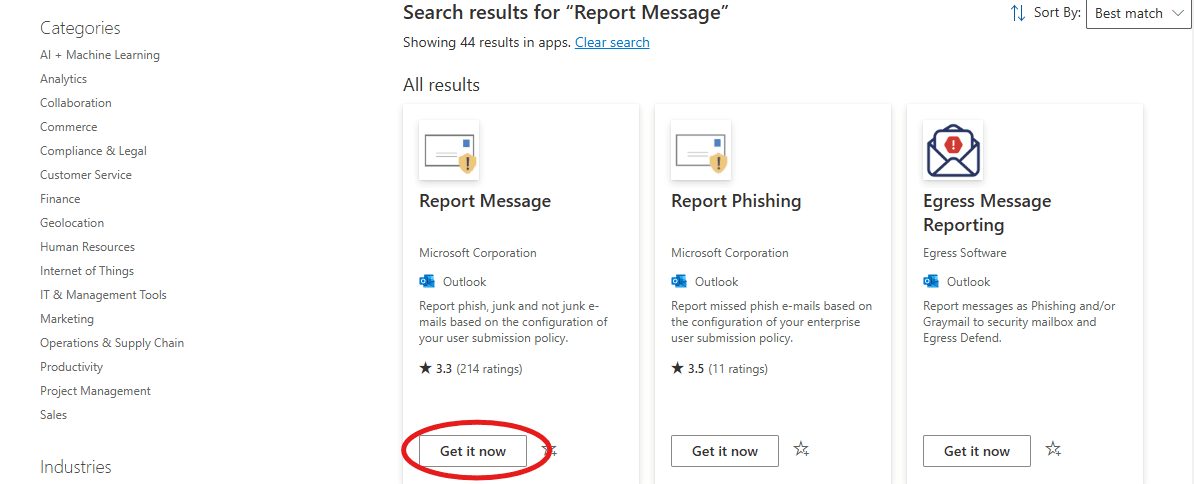Click the Outlook icon under Egress Software
Screen dimensions: 1194x484
click(x=931, y=282)
